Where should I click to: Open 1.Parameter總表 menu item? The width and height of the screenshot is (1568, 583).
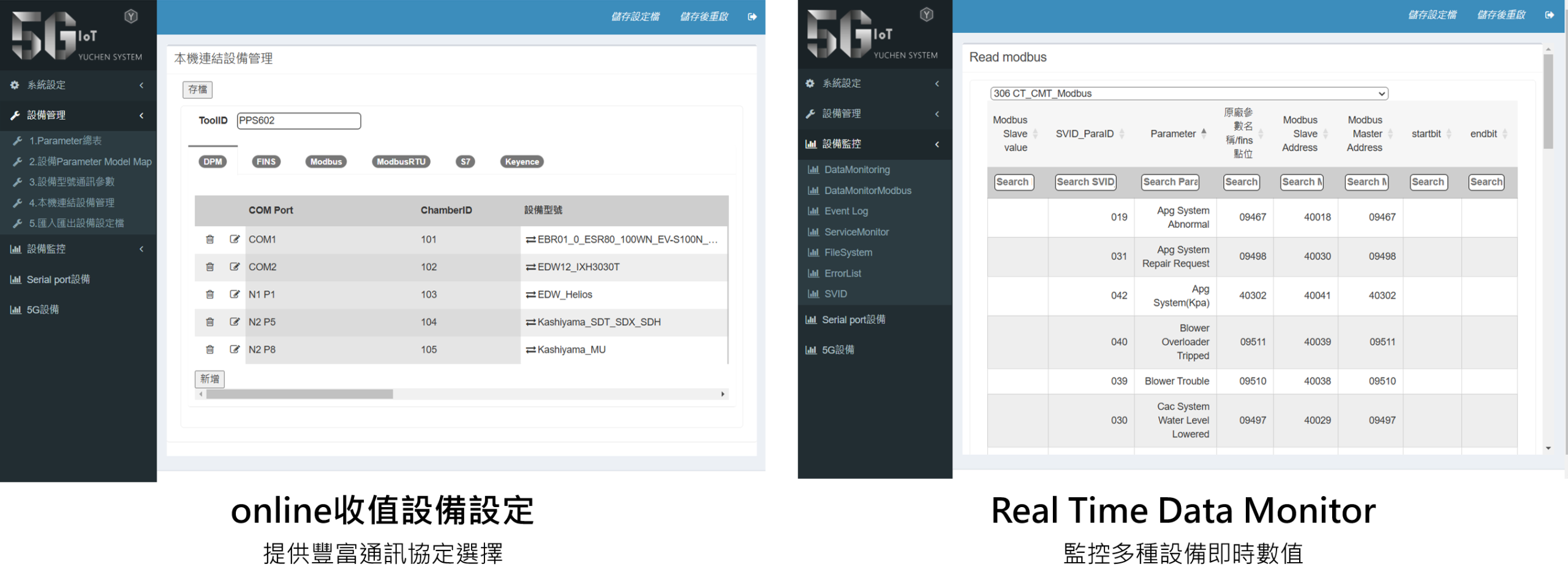click(66, 141)
